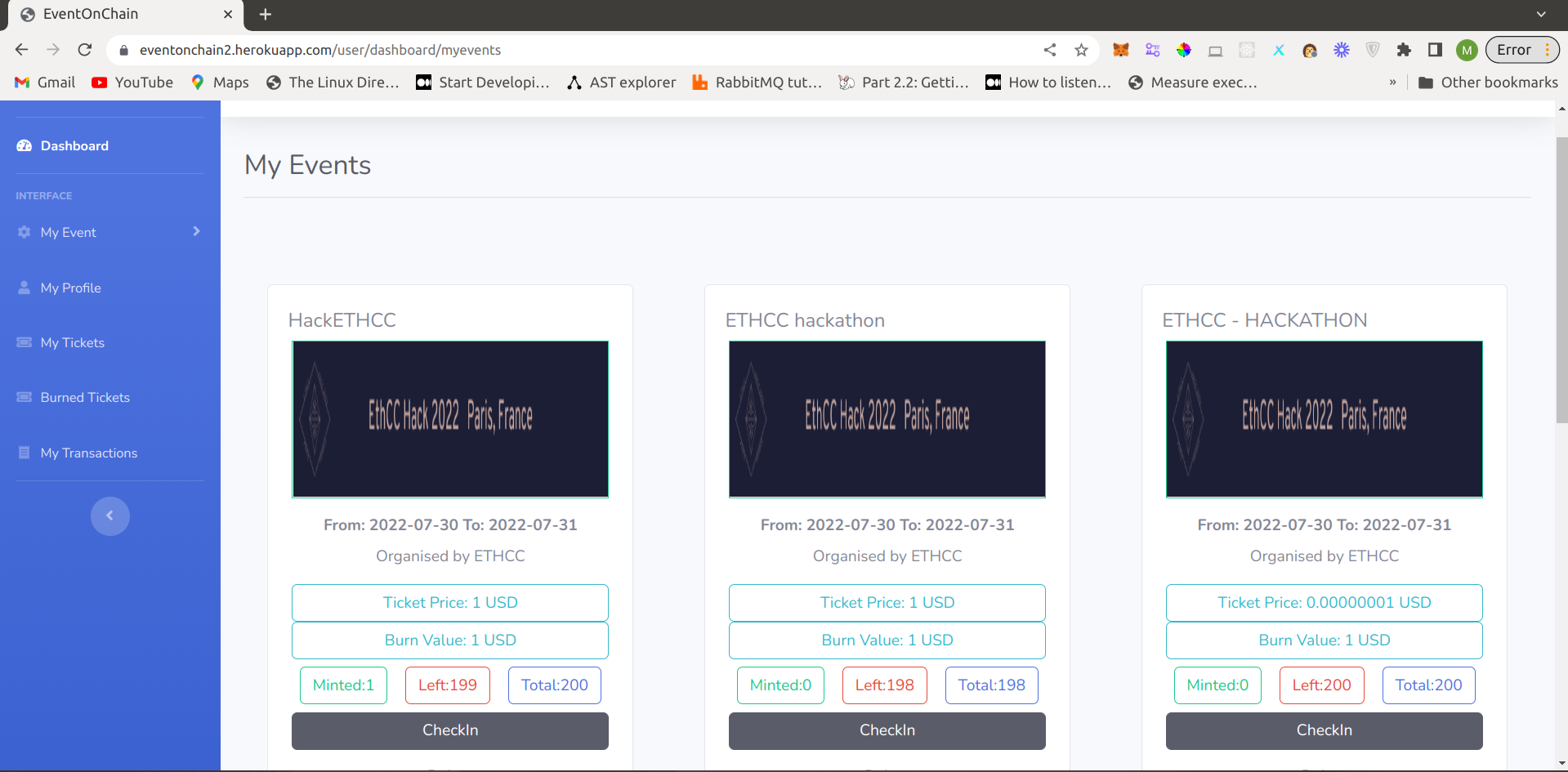The width and height of the screenshot is (1568, 772).
Task: Open the shield extension icon
Action: click(1373, 50)
